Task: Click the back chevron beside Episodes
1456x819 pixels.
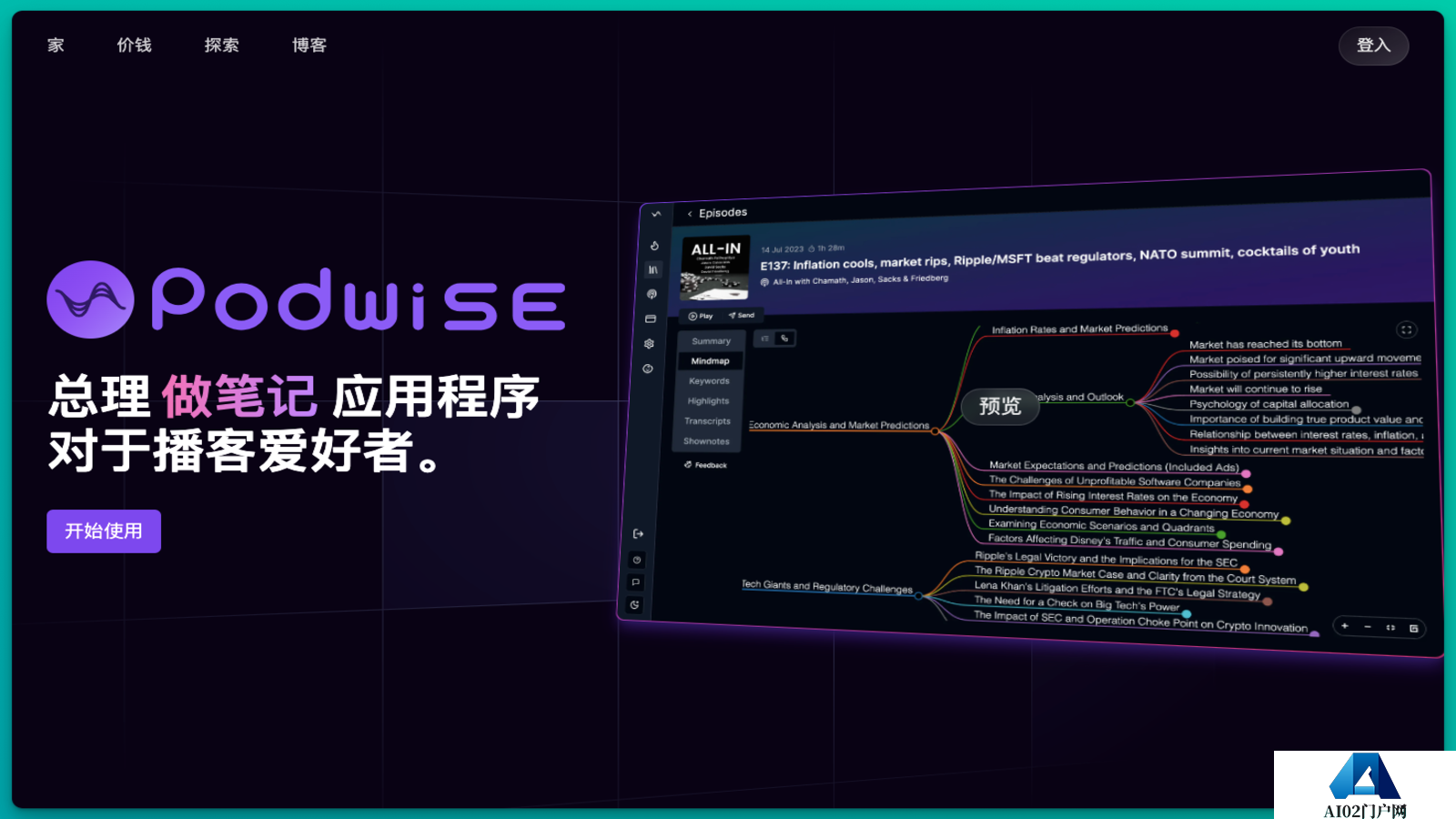Action: click(x=690, y=214)
